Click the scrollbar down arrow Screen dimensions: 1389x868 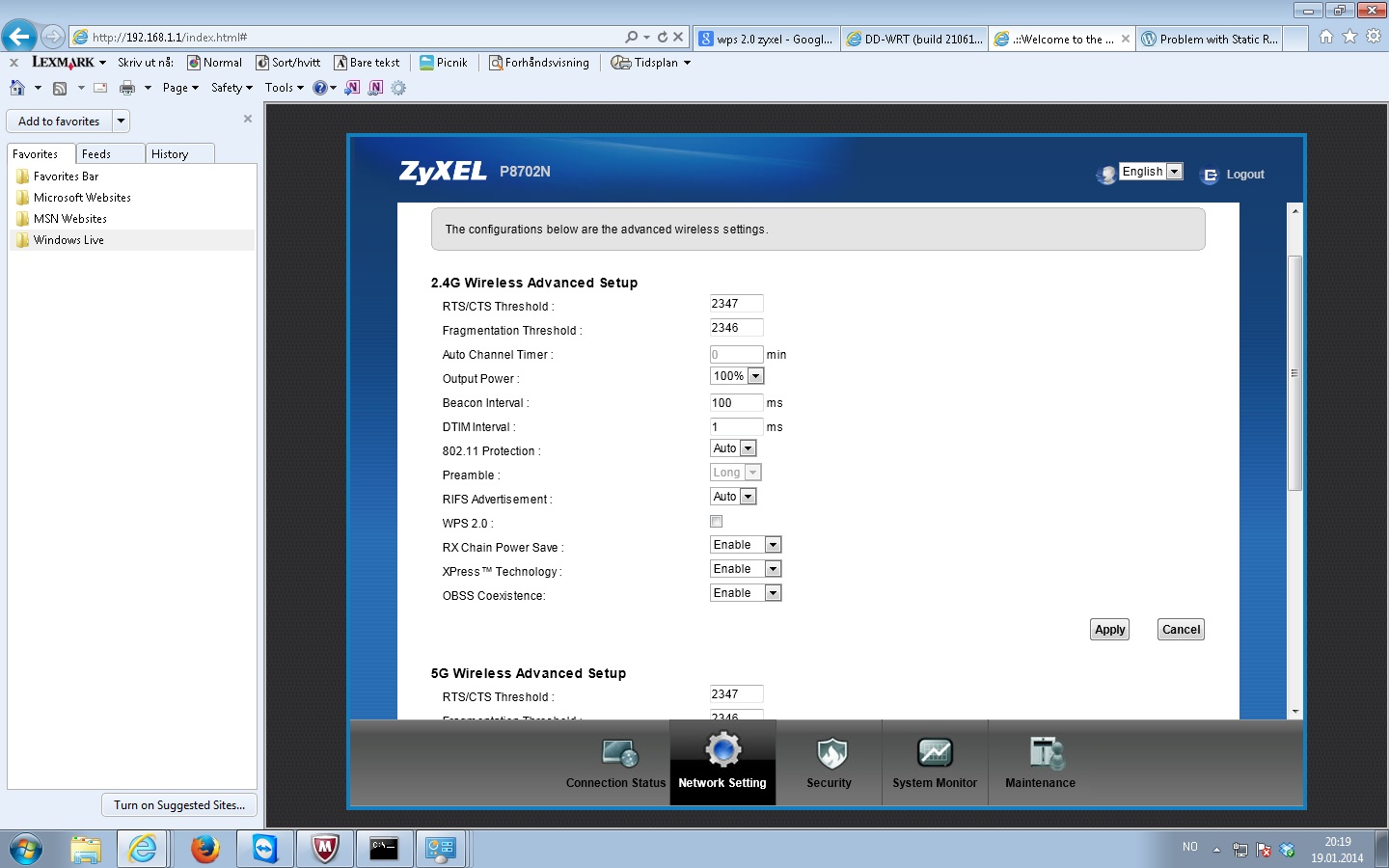pyautogui.click(x=1295, y=712)
